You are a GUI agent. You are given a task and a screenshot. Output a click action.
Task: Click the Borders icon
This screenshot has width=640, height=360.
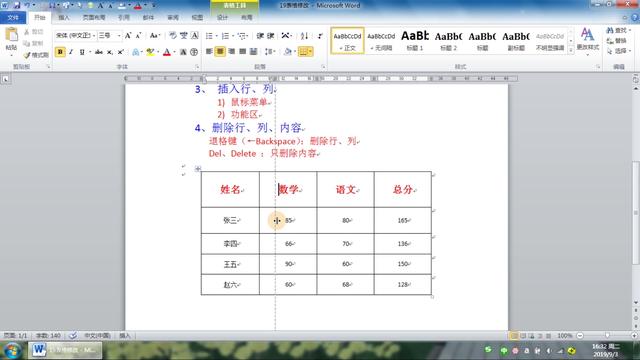[303, 51]
